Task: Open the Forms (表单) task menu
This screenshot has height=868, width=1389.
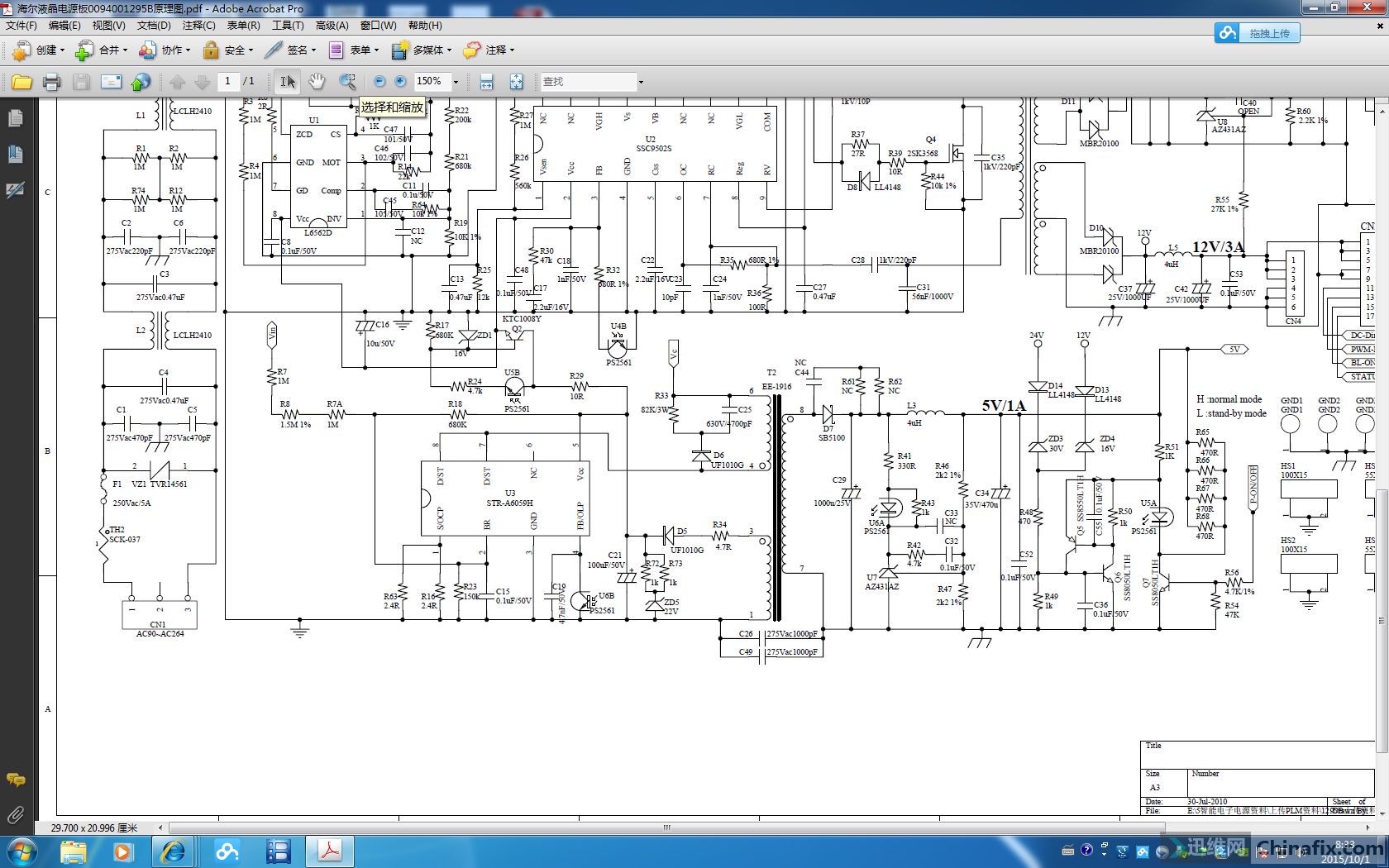Action: pos(354,50)
